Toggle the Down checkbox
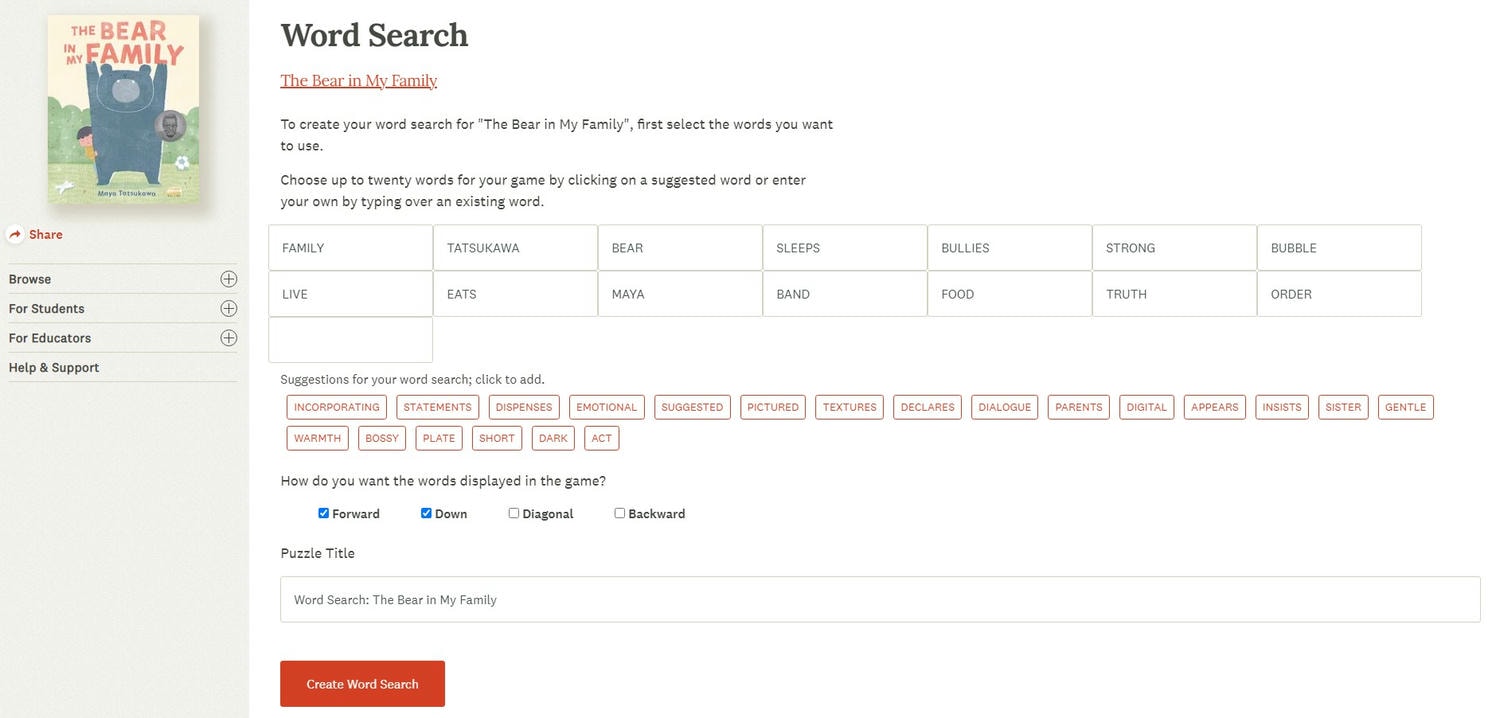This screenshot has height=718, width=1500. click(426, 513)
